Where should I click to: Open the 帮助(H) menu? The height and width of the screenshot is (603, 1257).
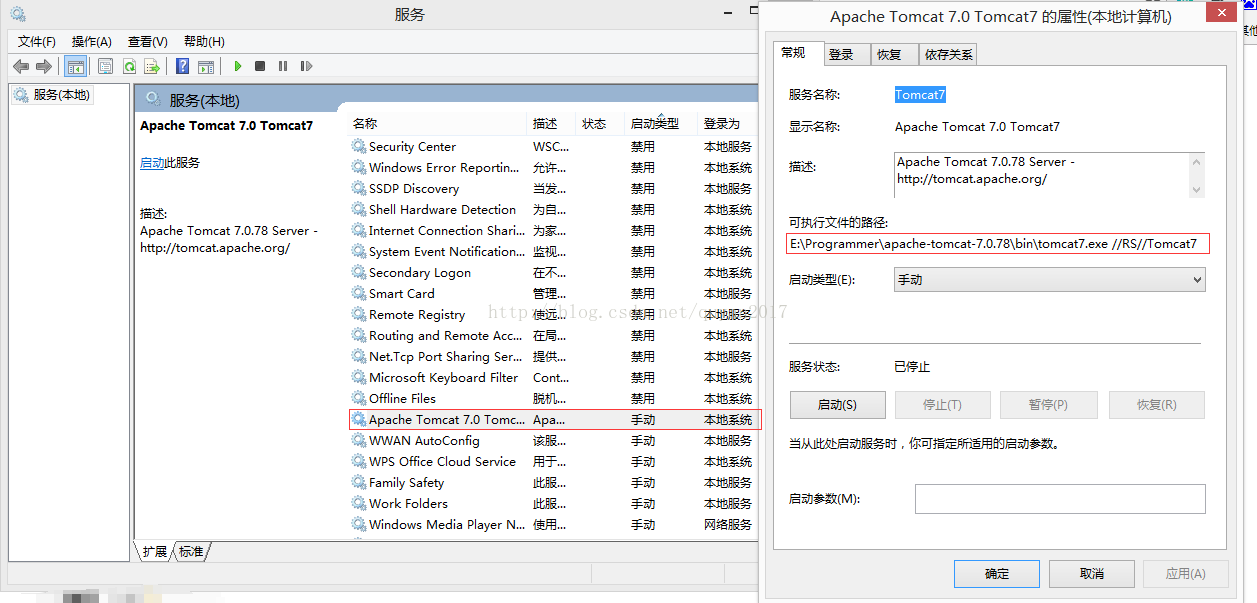(204, 41)
